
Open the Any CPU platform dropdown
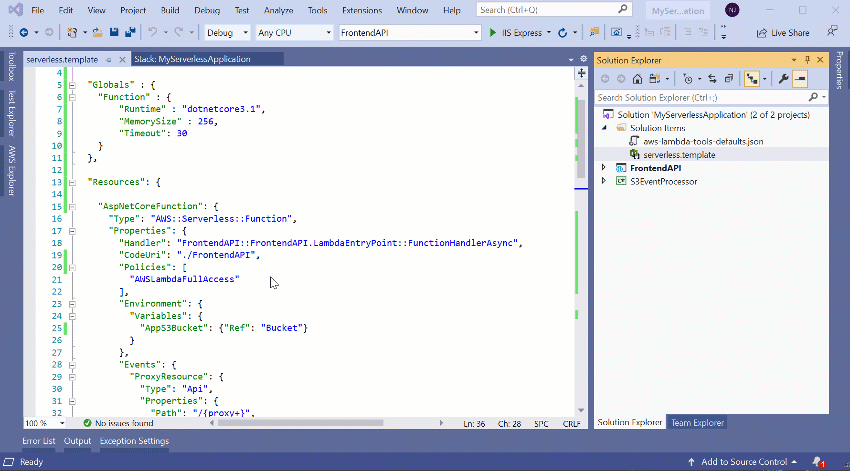click(x=293, y=32)
